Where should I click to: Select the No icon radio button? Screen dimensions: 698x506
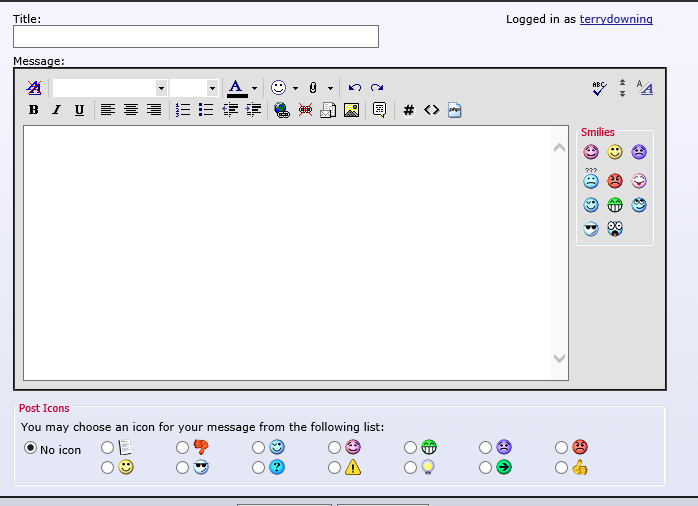click(x=30, y=448)
